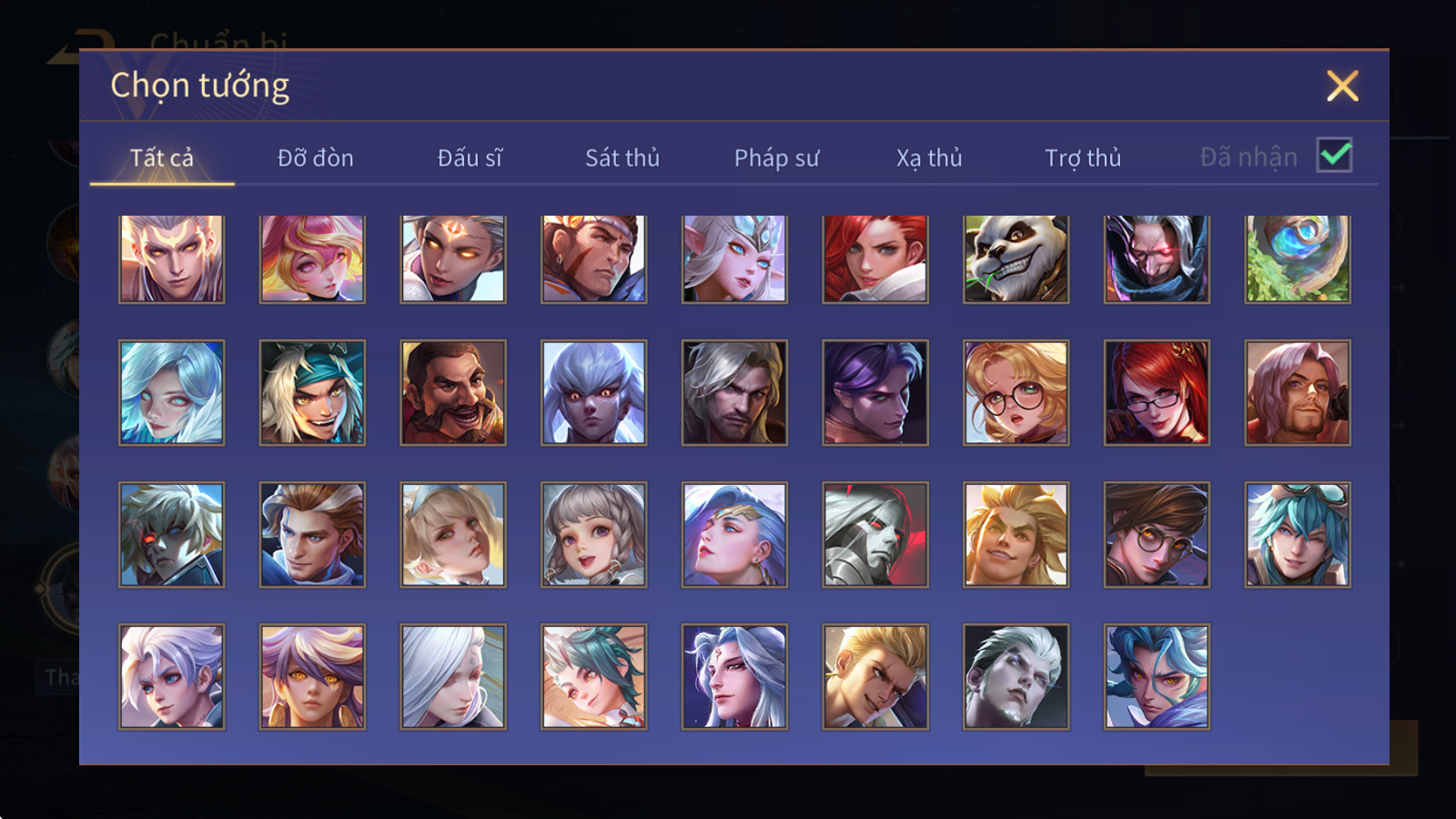
Task: Open the Sát thủ tab
Action: tap(622, 157)
